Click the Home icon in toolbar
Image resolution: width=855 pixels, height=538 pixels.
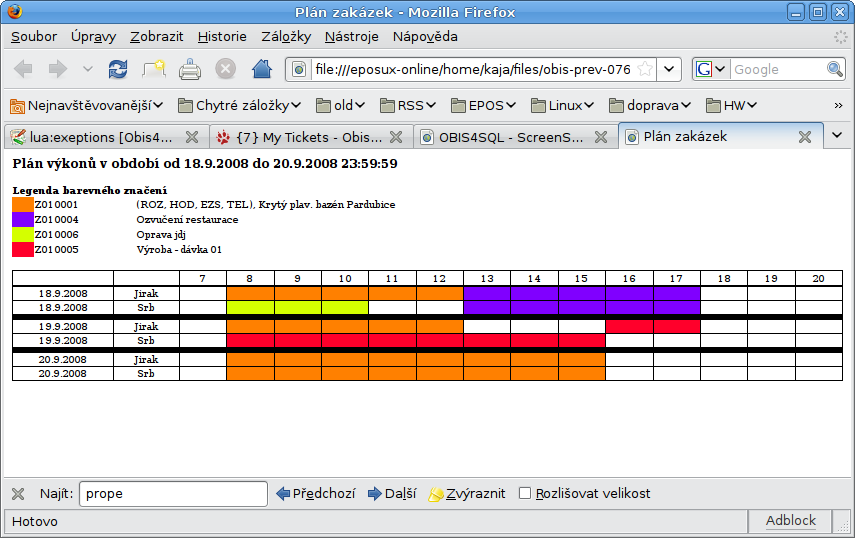tap(261, 69)
